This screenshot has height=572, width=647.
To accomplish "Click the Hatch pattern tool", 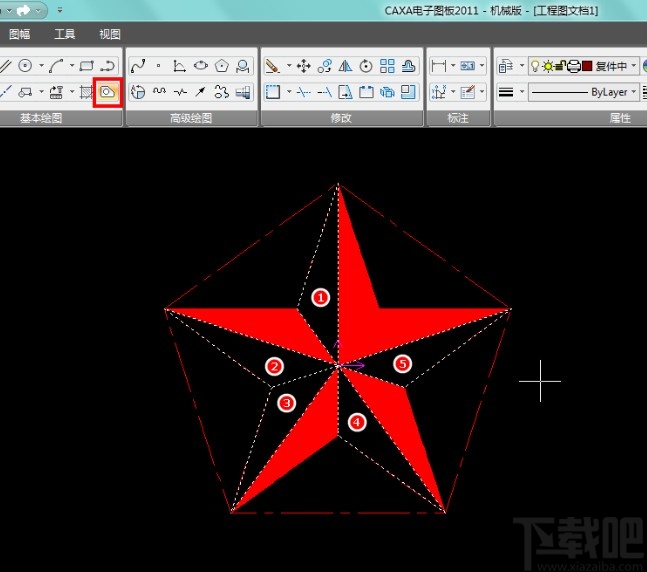I will pyautogui.click(x=86, y=92).
